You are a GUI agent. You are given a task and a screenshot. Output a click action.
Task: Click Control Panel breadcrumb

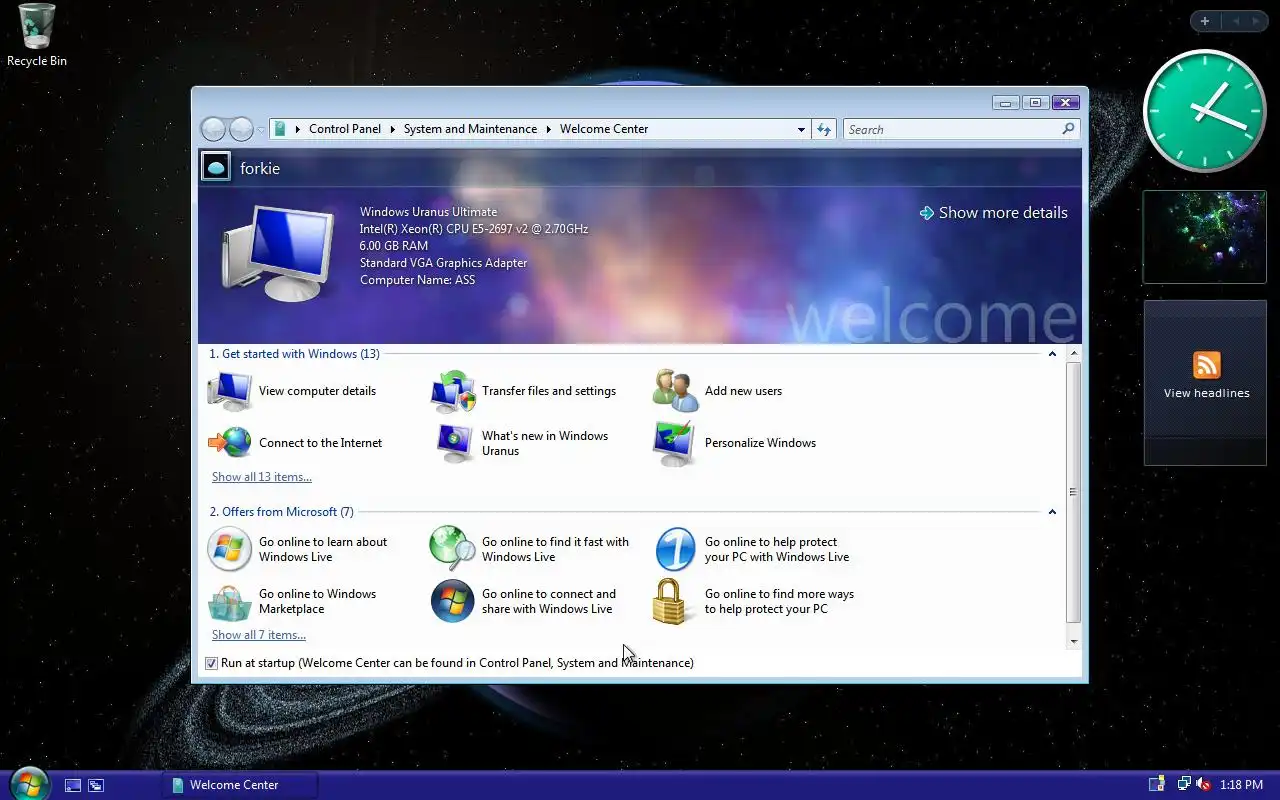coord(345,129)
